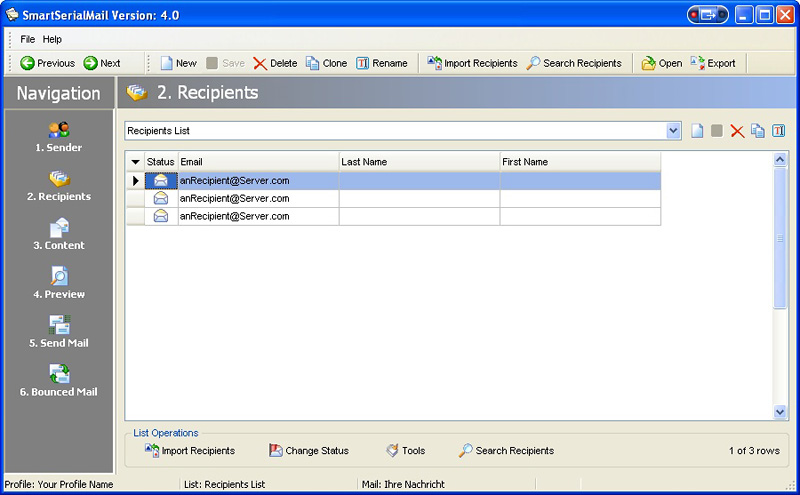This screenshot has height=495, width=800.
Task: Click the vertical scrollbar thumb
Action: pyautogui.click(x=780, y=238)
